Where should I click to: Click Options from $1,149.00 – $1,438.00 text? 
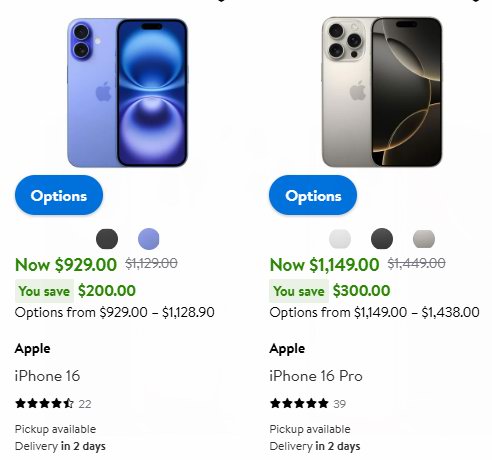pos(374,313)
